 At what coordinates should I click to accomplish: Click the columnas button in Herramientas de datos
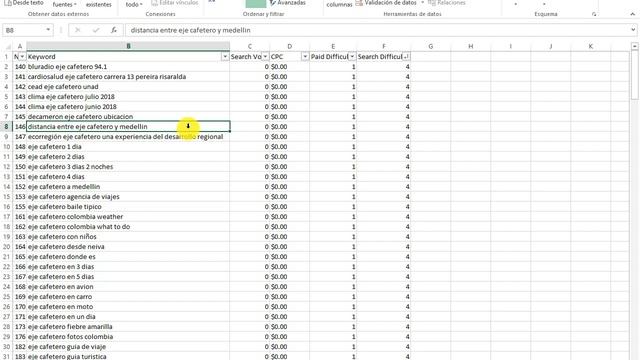pyautogui.click(x=339, y=4)
